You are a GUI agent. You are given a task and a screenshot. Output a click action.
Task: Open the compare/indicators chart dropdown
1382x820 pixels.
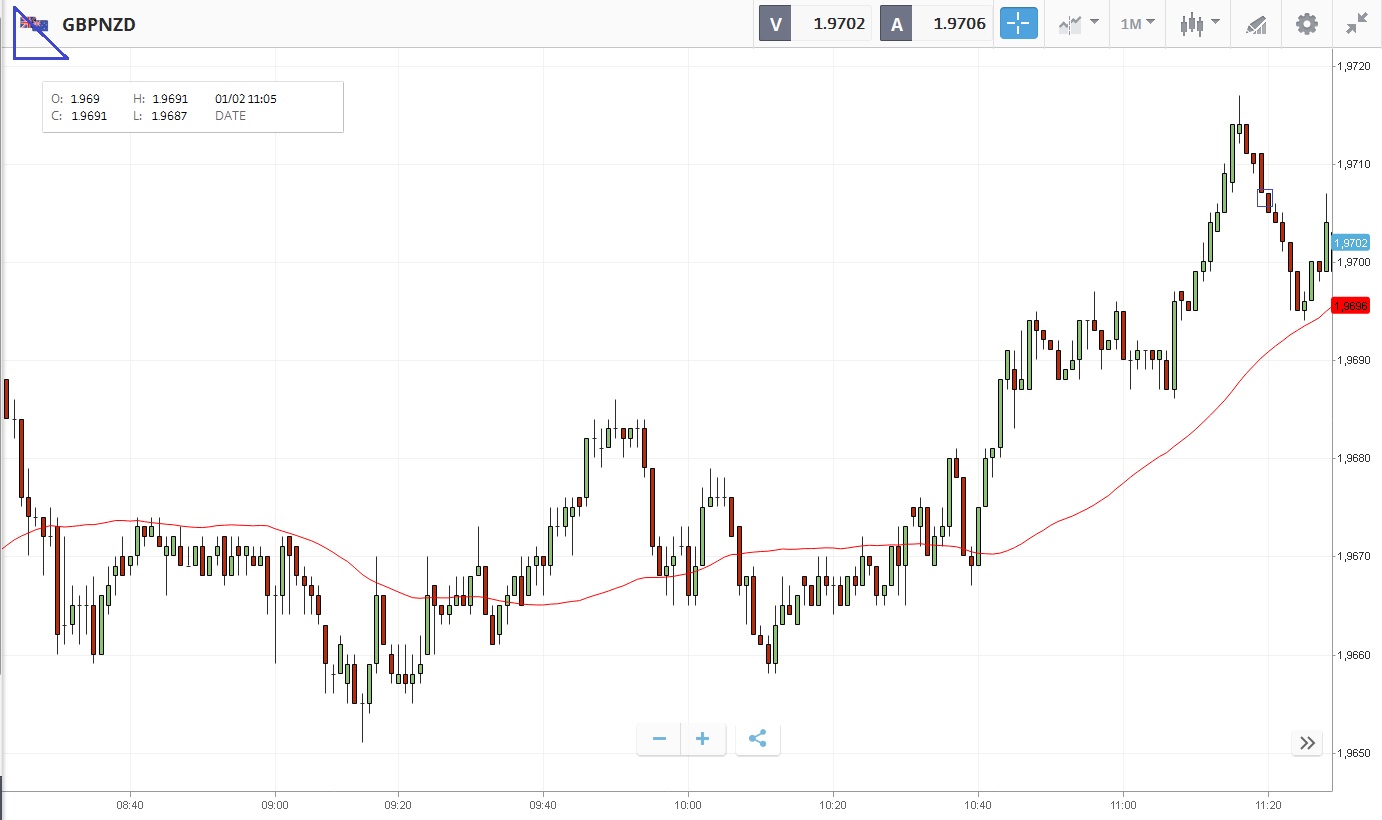click(1078, 24)
